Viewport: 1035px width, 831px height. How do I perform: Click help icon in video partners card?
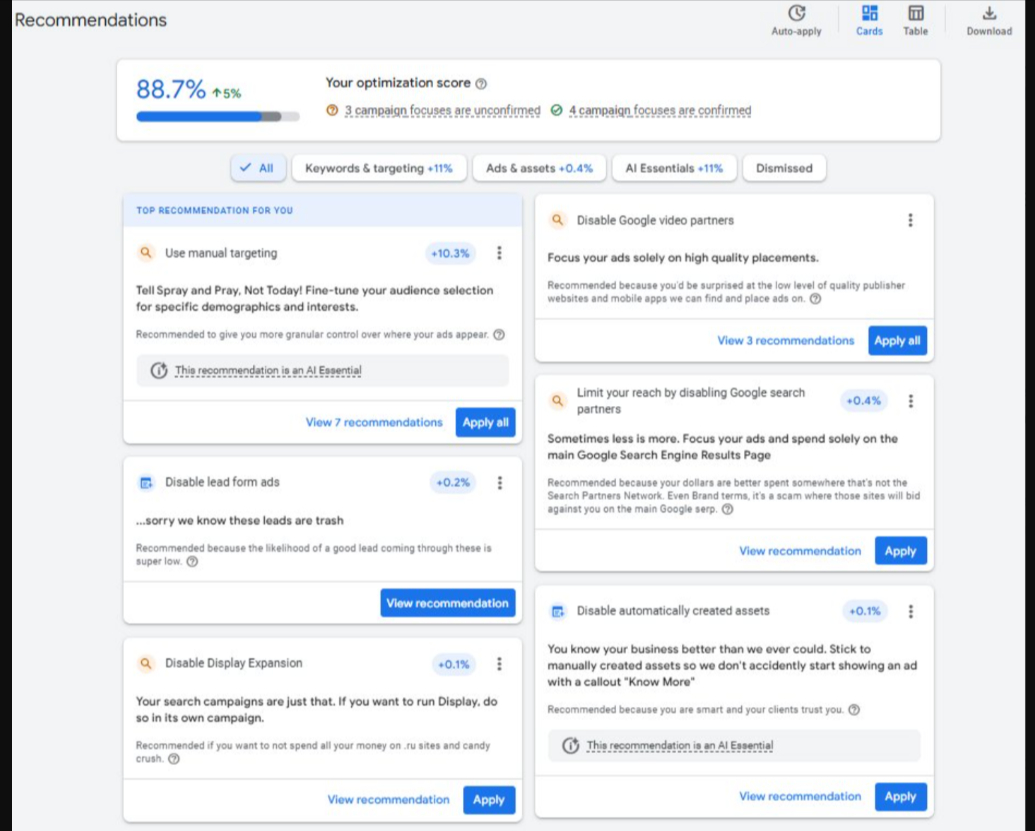click(815, 299)
